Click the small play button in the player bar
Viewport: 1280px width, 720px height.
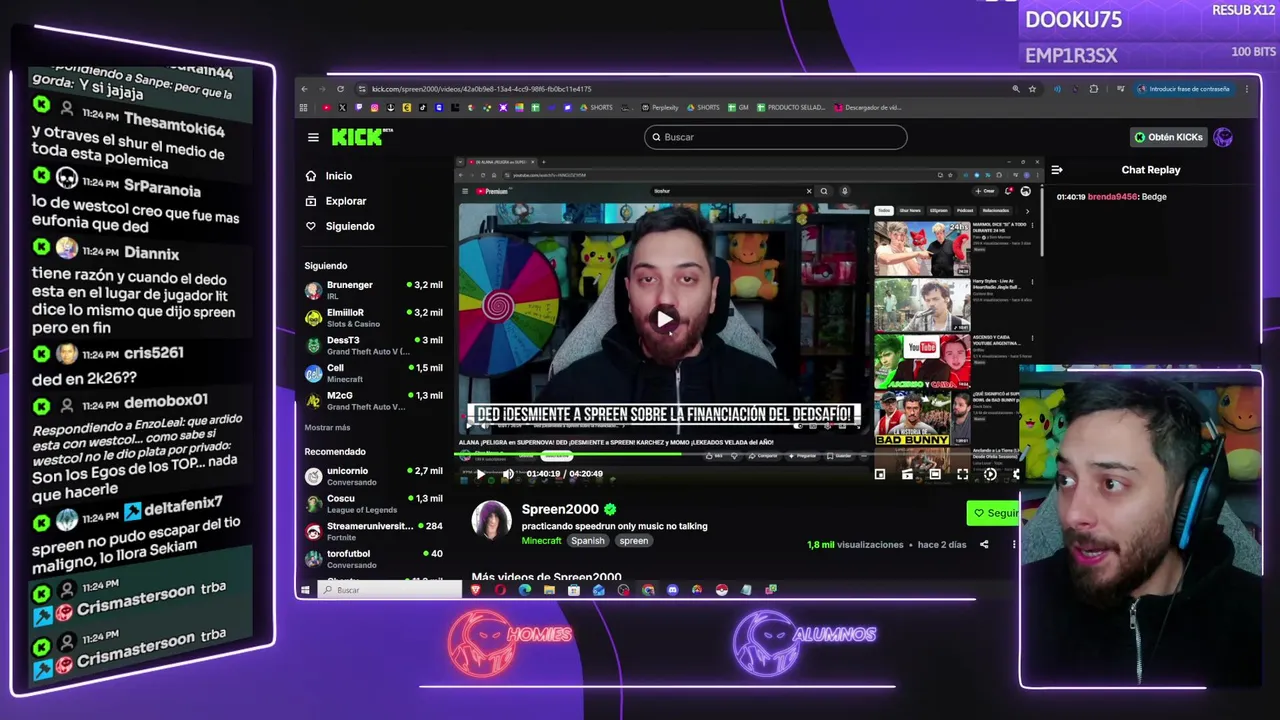(x=480, y=474)
